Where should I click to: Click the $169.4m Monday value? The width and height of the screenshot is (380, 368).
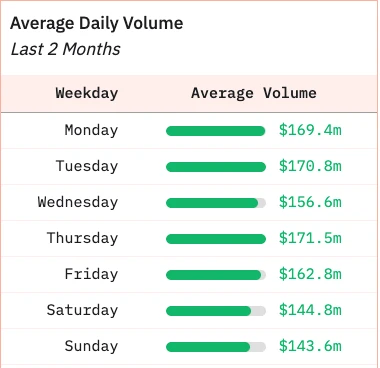pos(310,130)
